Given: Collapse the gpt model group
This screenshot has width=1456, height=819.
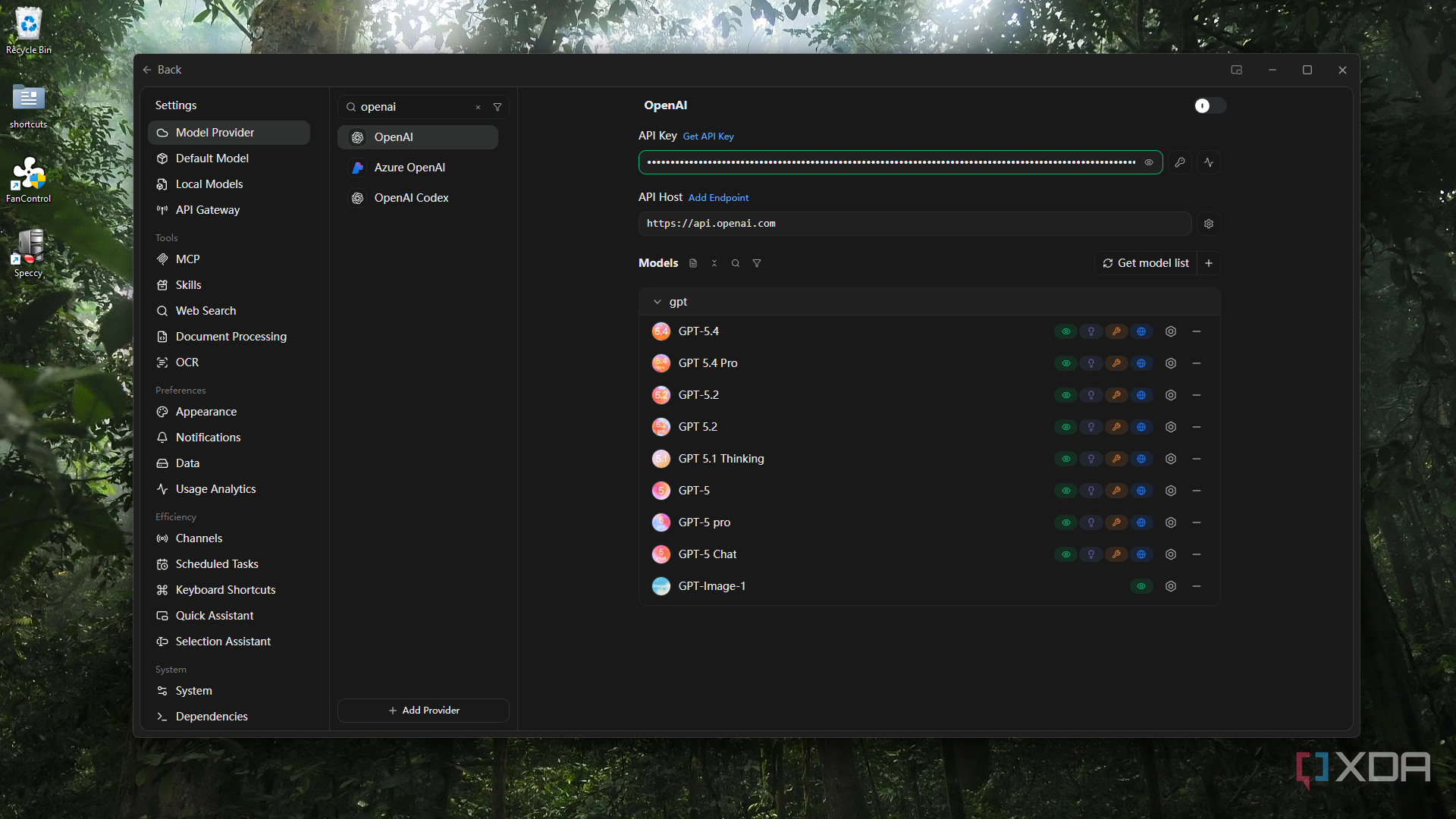Looking at the screenshot, I should point(657,302).
